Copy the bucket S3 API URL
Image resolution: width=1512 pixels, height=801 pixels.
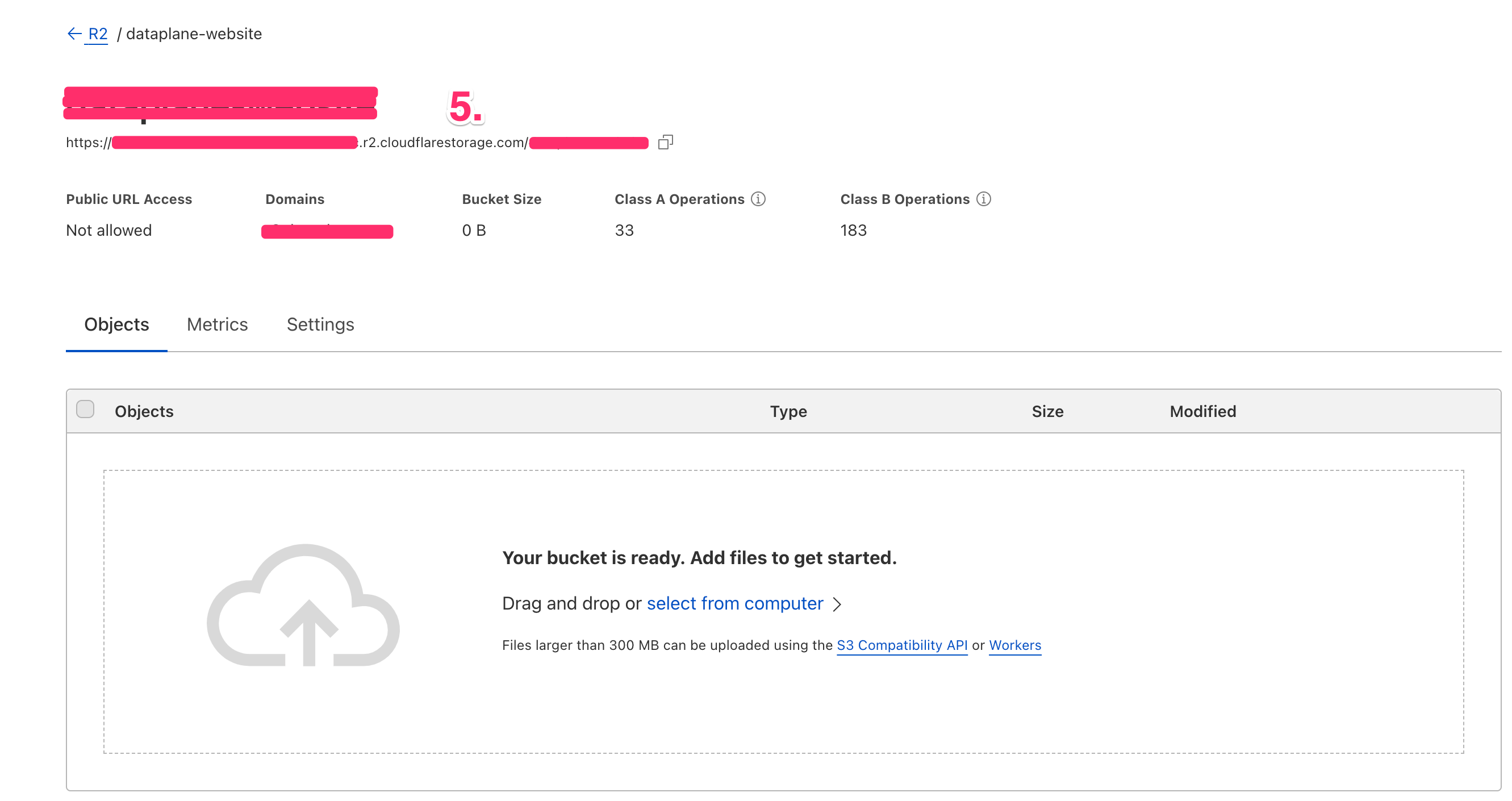pyautogui.click(x=665, y=142)
